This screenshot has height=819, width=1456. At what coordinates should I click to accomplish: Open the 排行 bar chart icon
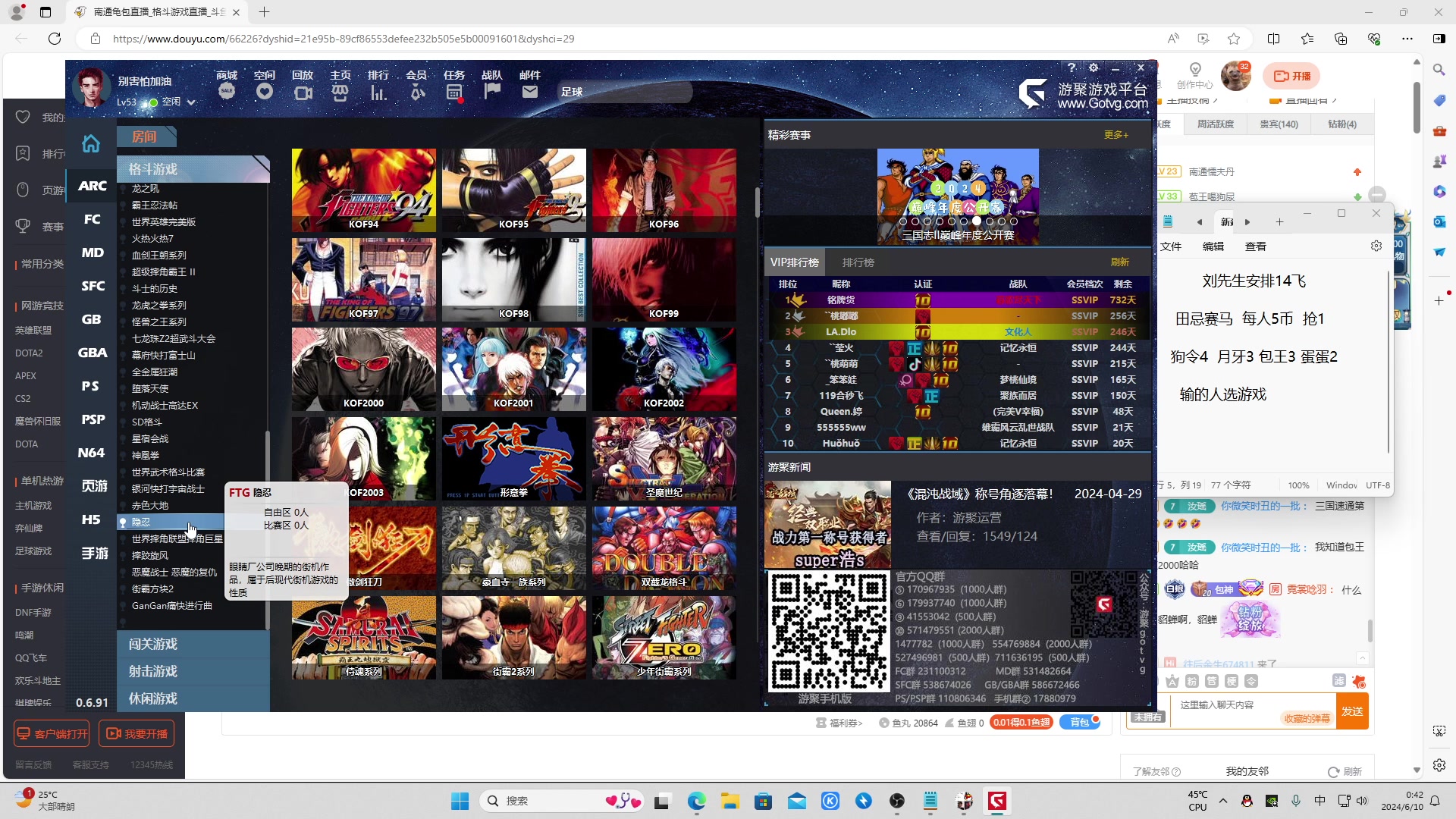click(378, 93)
